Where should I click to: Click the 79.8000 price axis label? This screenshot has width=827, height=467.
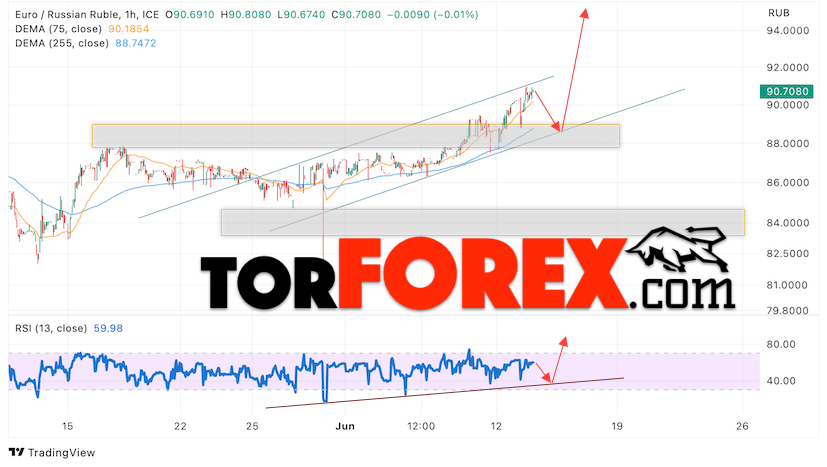(787, 310)
